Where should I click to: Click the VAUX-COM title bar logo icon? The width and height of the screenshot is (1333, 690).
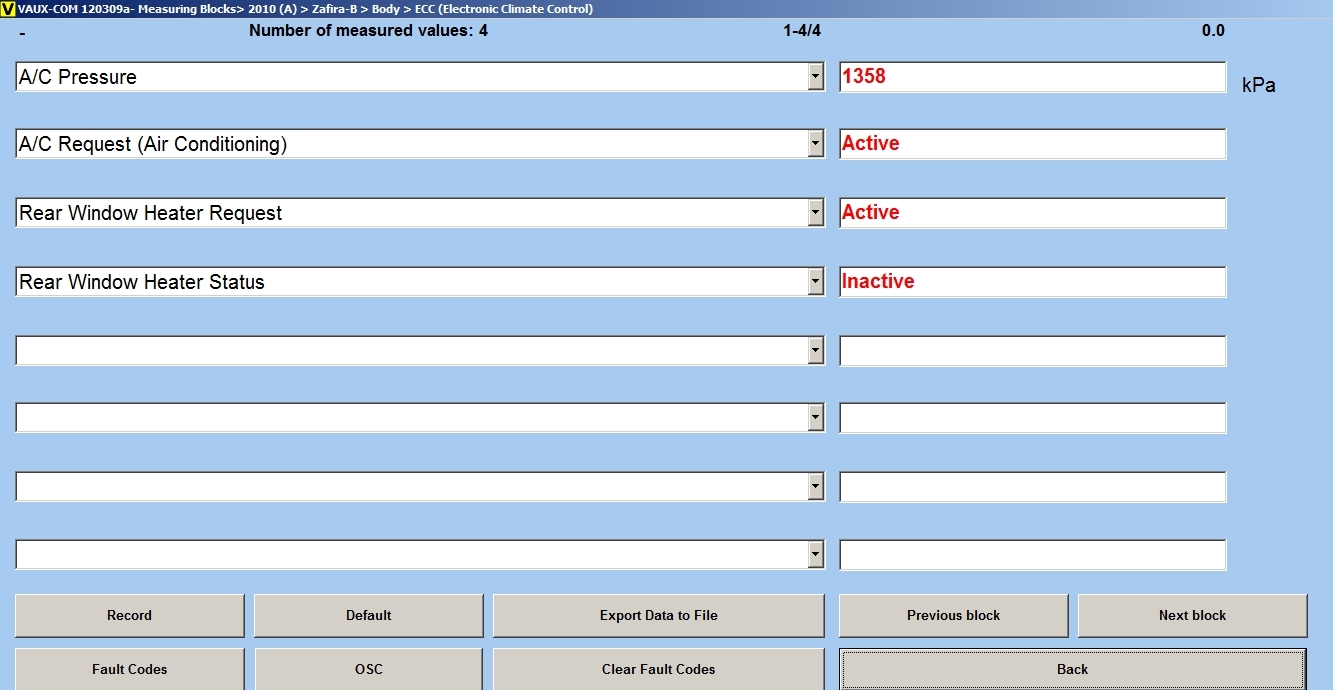click(x=8, y=9)
